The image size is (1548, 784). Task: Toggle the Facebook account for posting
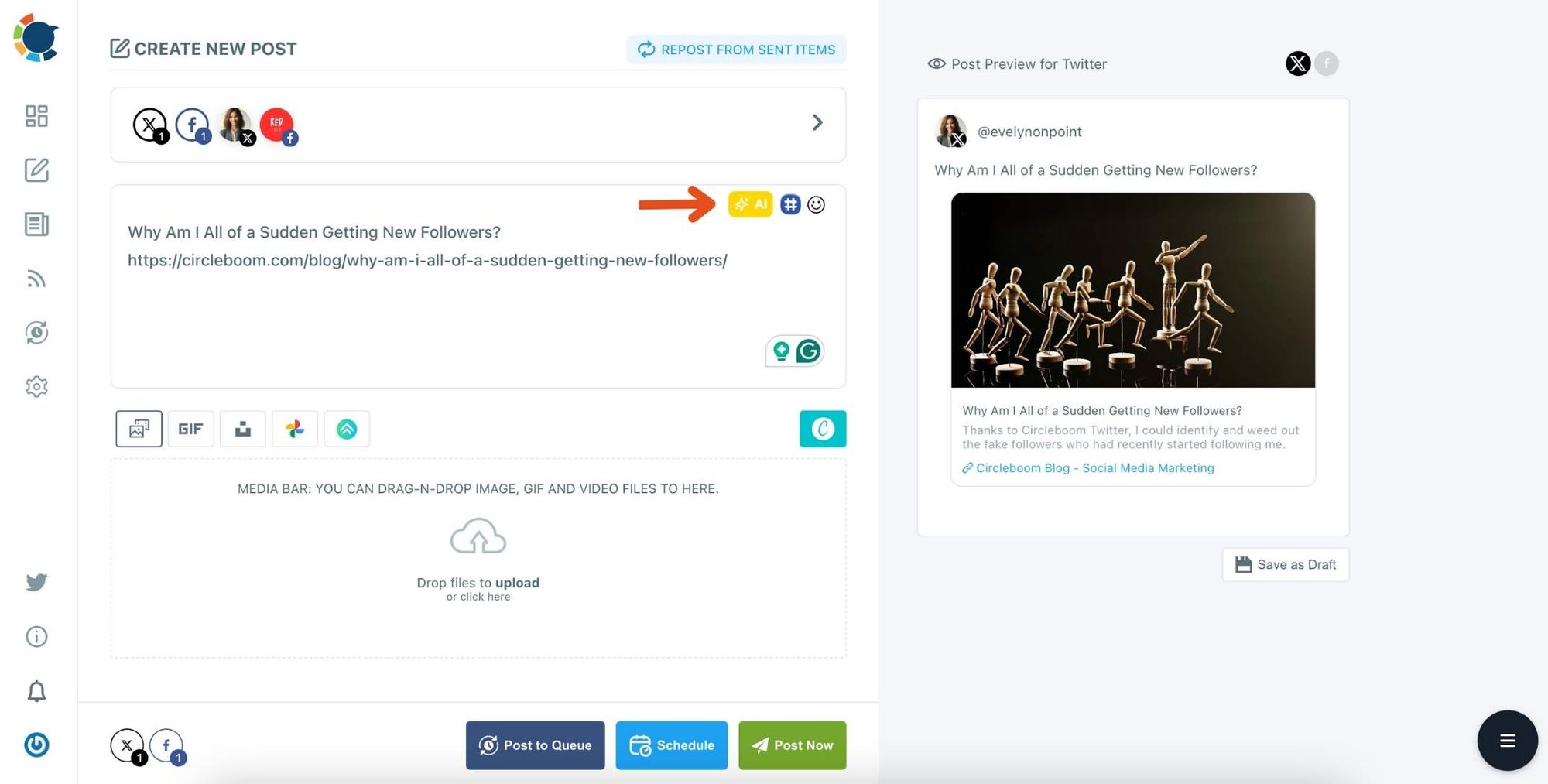click(191, 125)
